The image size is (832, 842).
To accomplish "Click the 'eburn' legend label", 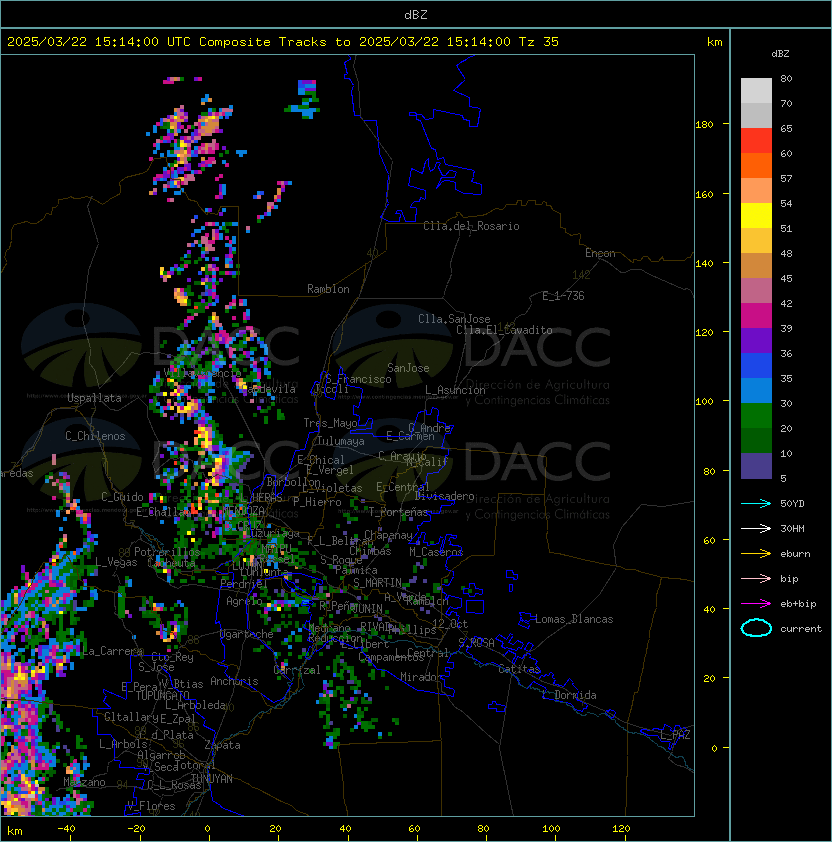I will click(x=795, y=554).
